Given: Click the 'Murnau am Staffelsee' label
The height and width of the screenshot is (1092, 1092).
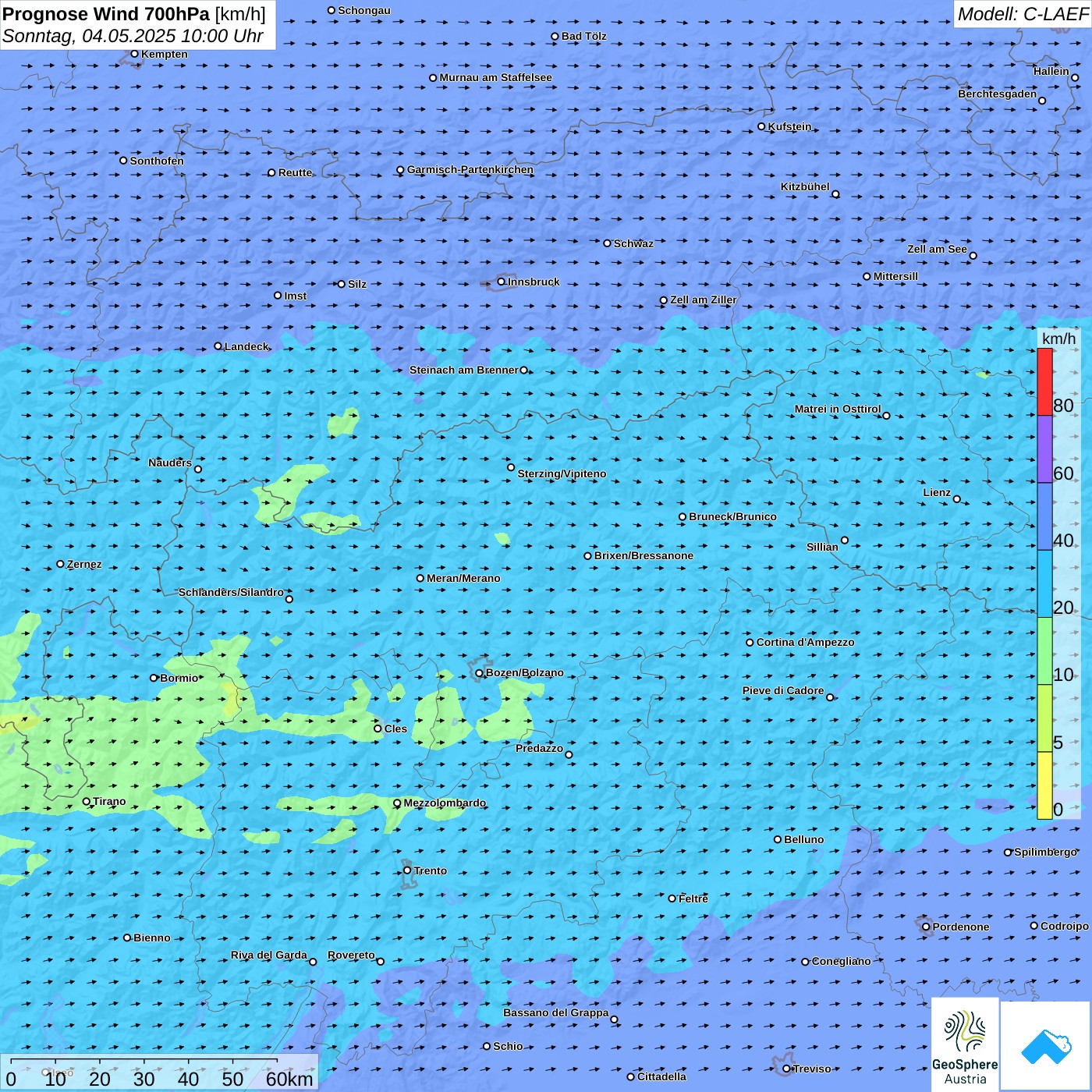Looking at the screenshot, I should tap(496, 77).
